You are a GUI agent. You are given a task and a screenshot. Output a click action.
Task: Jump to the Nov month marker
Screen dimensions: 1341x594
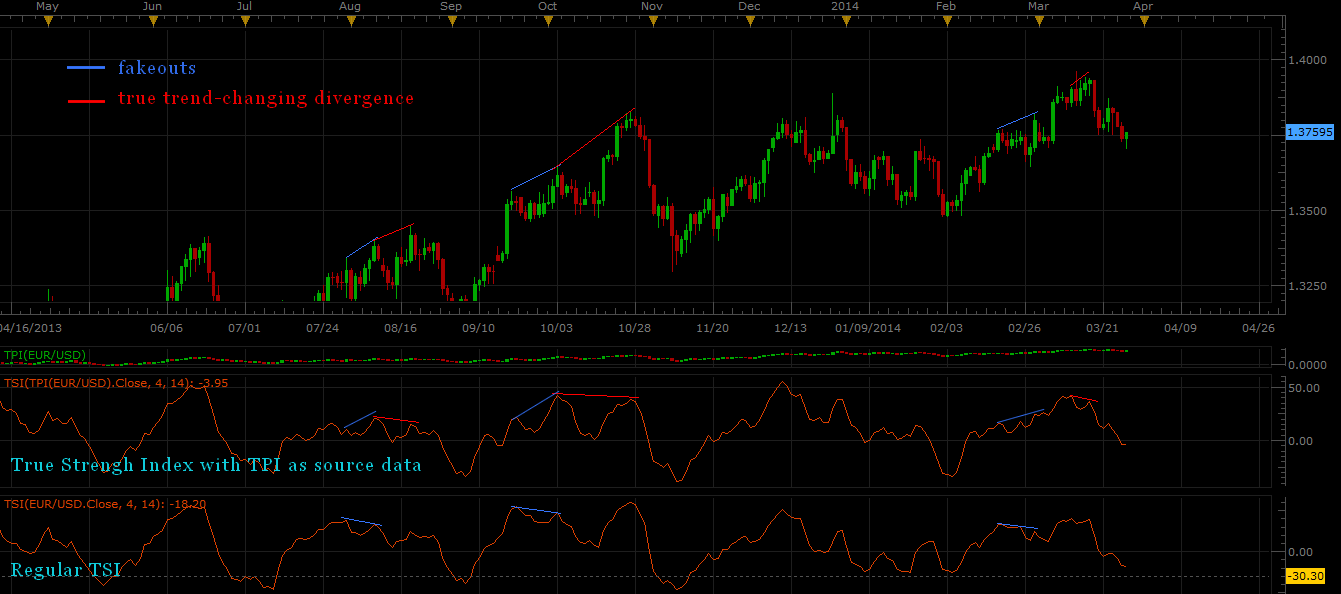click(652, 20)
